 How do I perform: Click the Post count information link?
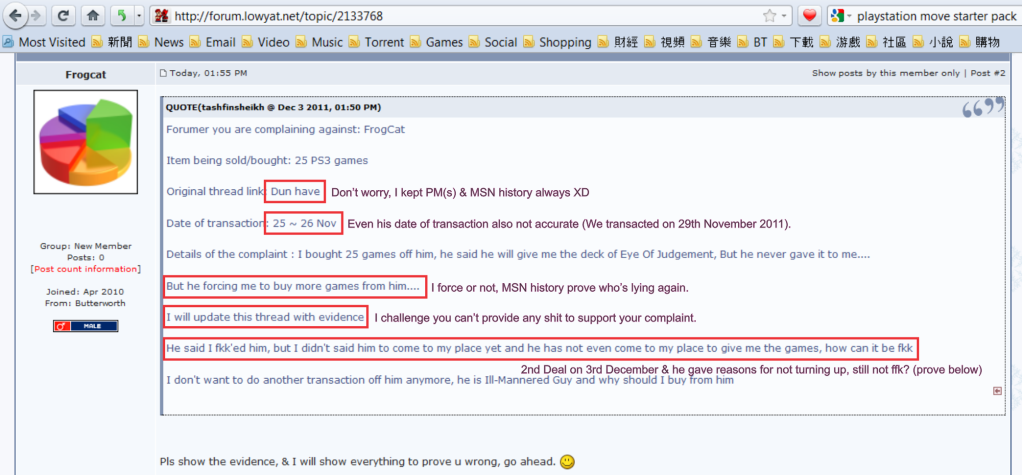(85, 269)
